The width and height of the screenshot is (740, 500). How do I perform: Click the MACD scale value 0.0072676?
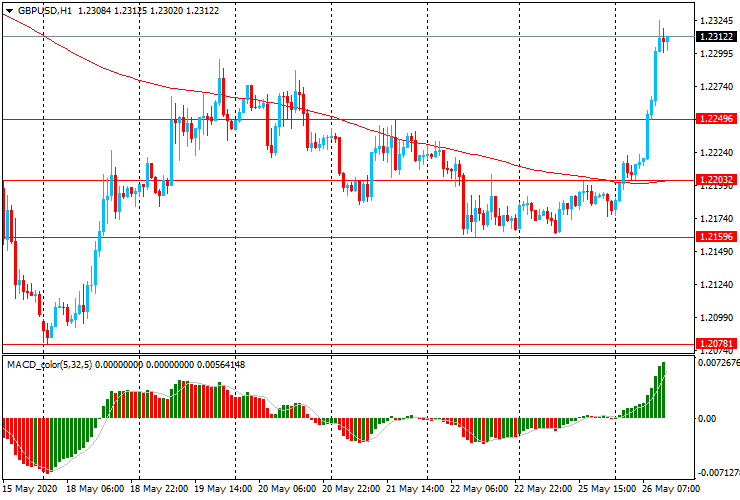pyautogui.click(x=718, y=363)
